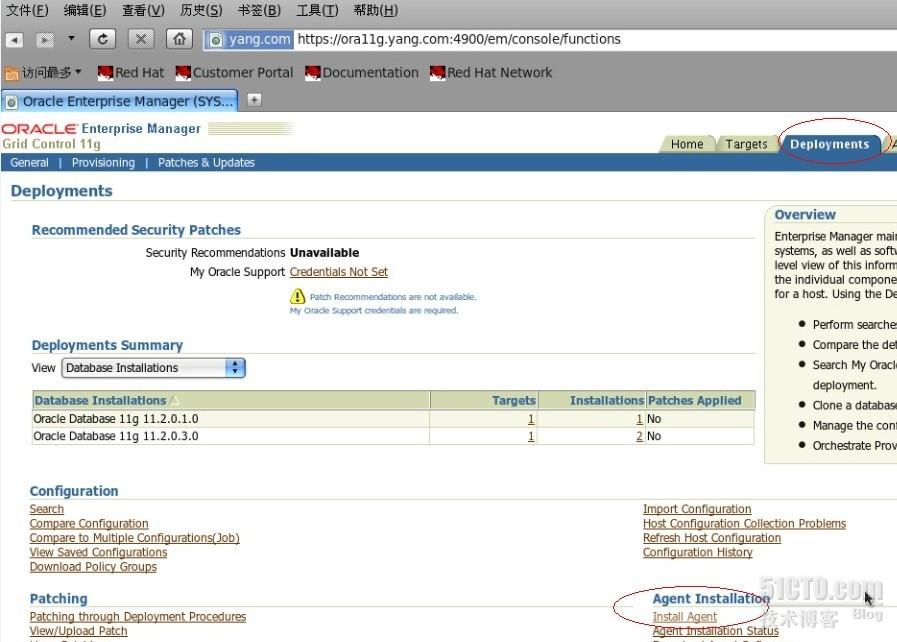
Task: Open the 书签(B) menu
Action: (259, 10)
